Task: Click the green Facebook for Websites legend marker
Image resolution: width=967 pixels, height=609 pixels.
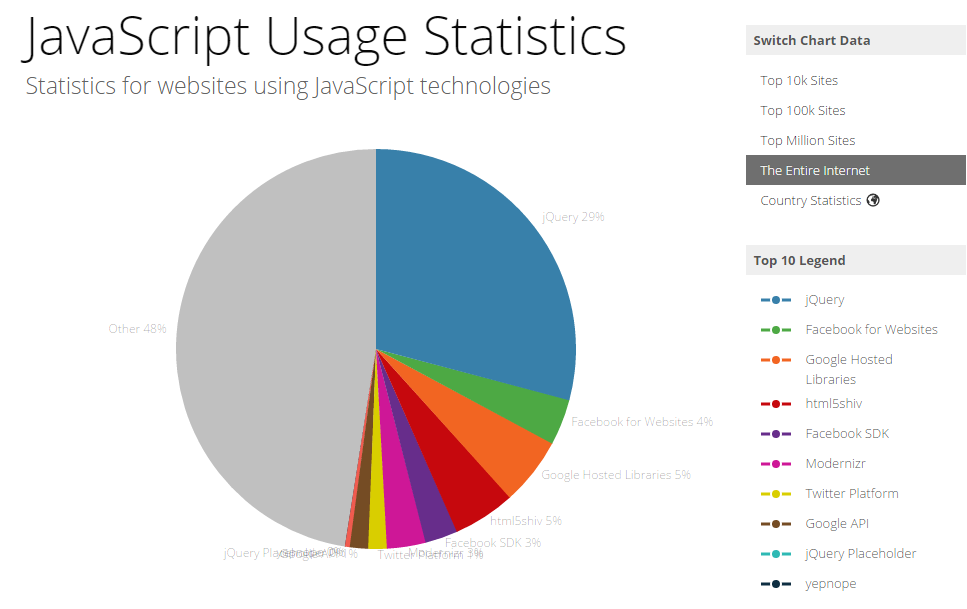Action: tap(775, 330)
